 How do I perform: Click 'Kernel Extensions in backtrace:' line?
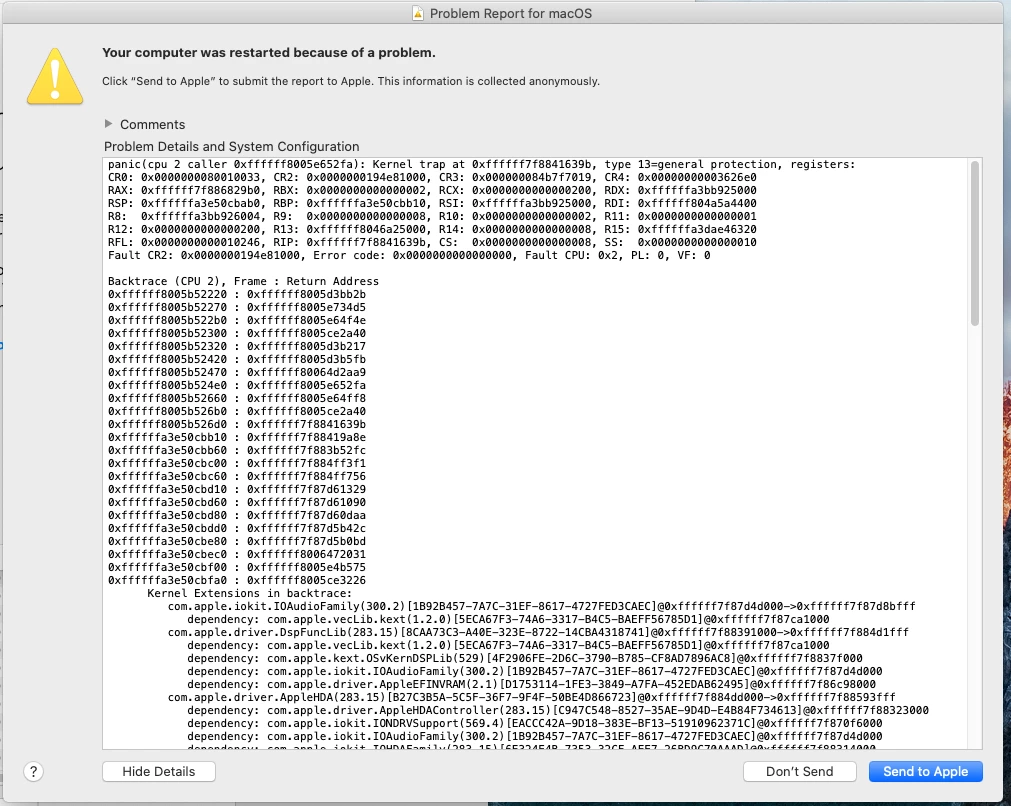(x=250, y=593)
